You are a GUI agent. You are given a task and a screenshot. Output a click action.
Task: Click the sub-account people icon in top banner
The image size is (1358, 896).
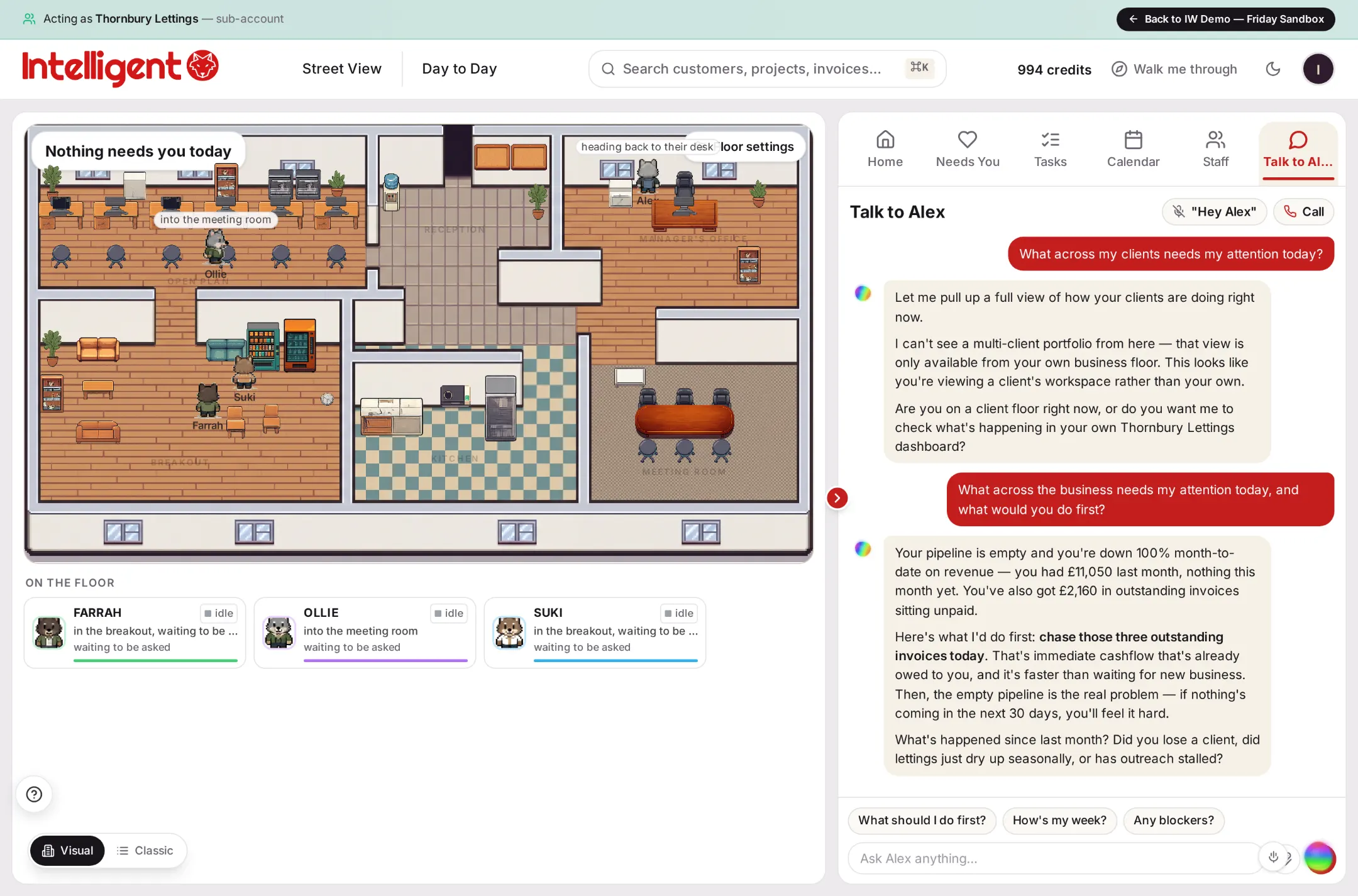pyautogui.click(x=29, y=19)
